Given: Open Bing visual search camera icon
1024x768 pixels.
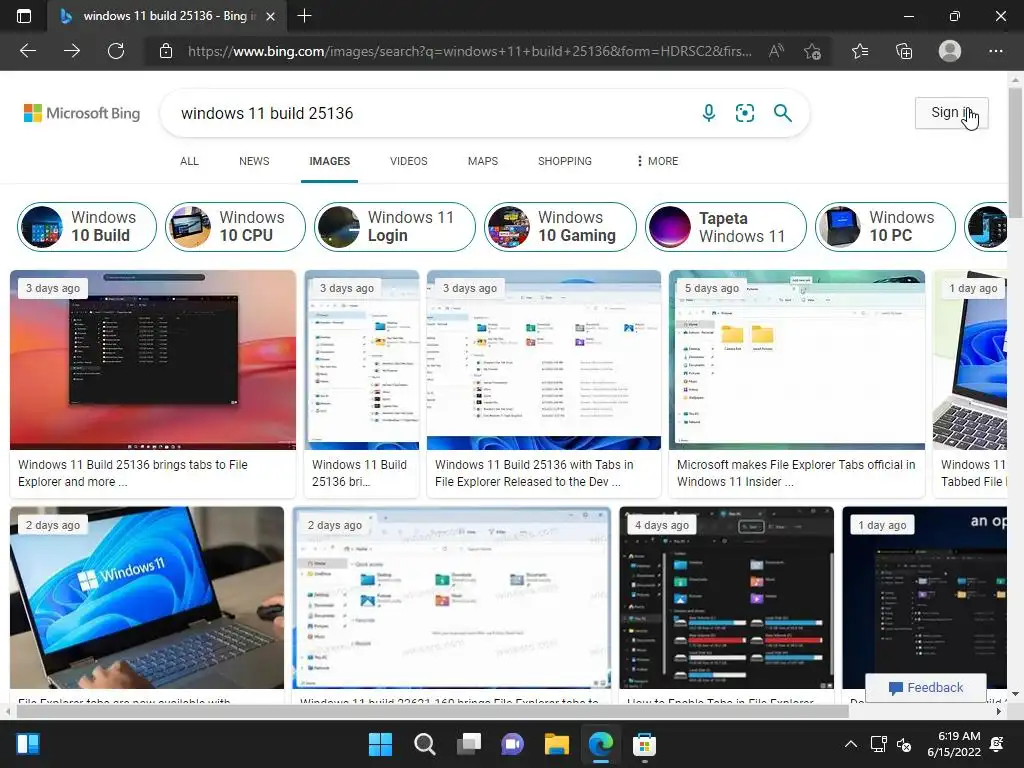Looking at the screenshot, I should click(745, 113).
